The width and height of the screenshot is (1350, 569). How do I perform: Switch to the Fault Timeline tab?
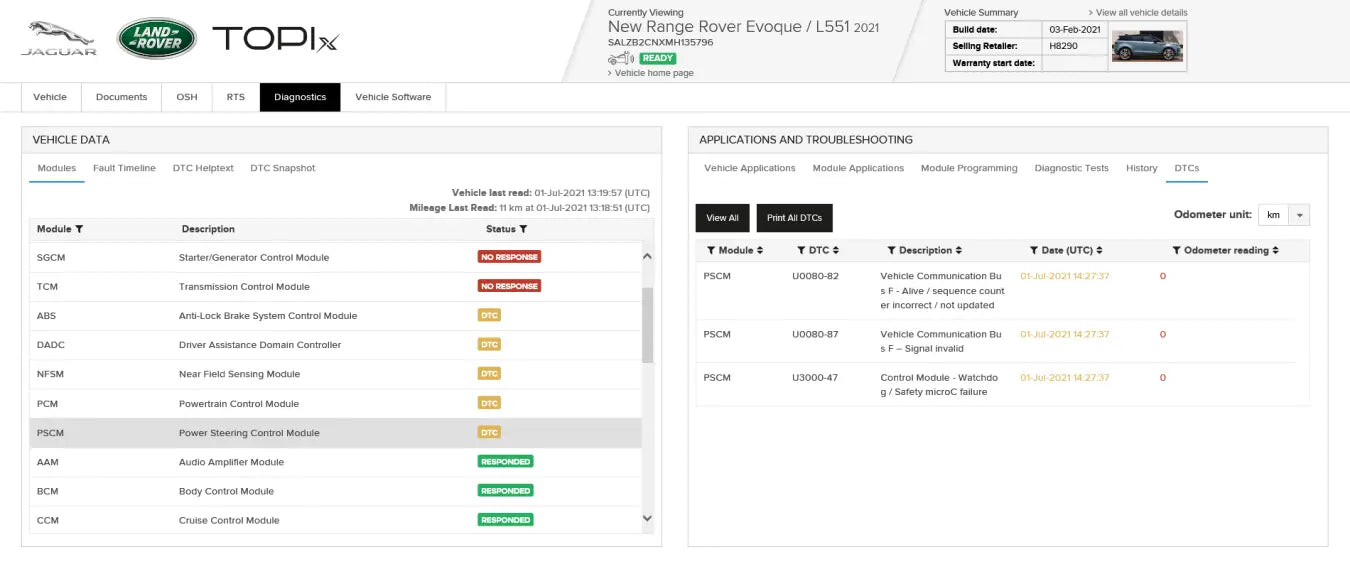[x=124, y=168]
